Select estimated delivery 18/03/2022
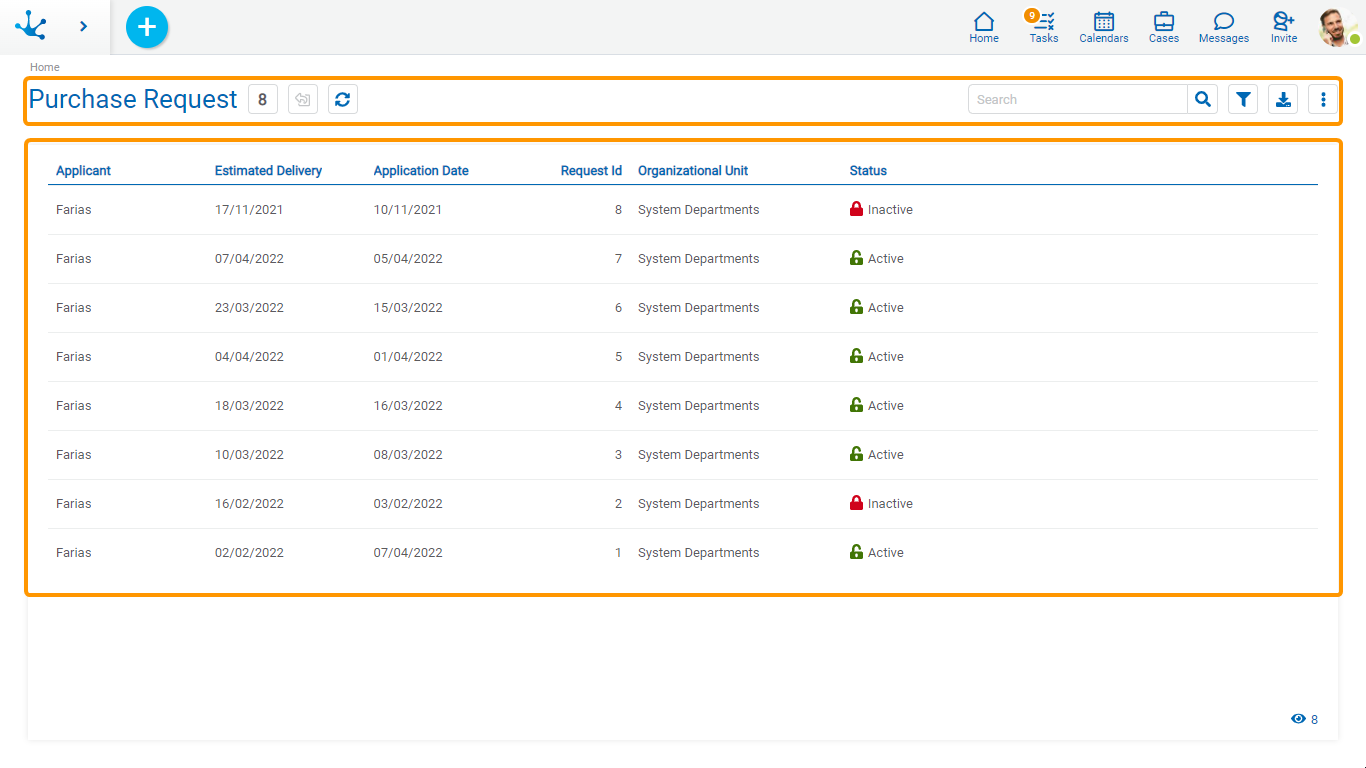The width and height of the screenshot is (1366, 768). [249, 406]
